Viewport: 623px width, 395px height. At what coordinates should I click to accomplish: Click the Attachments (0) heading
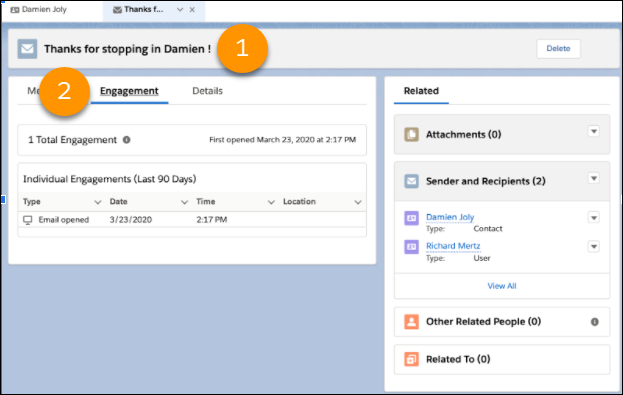(x=463, y=135)
